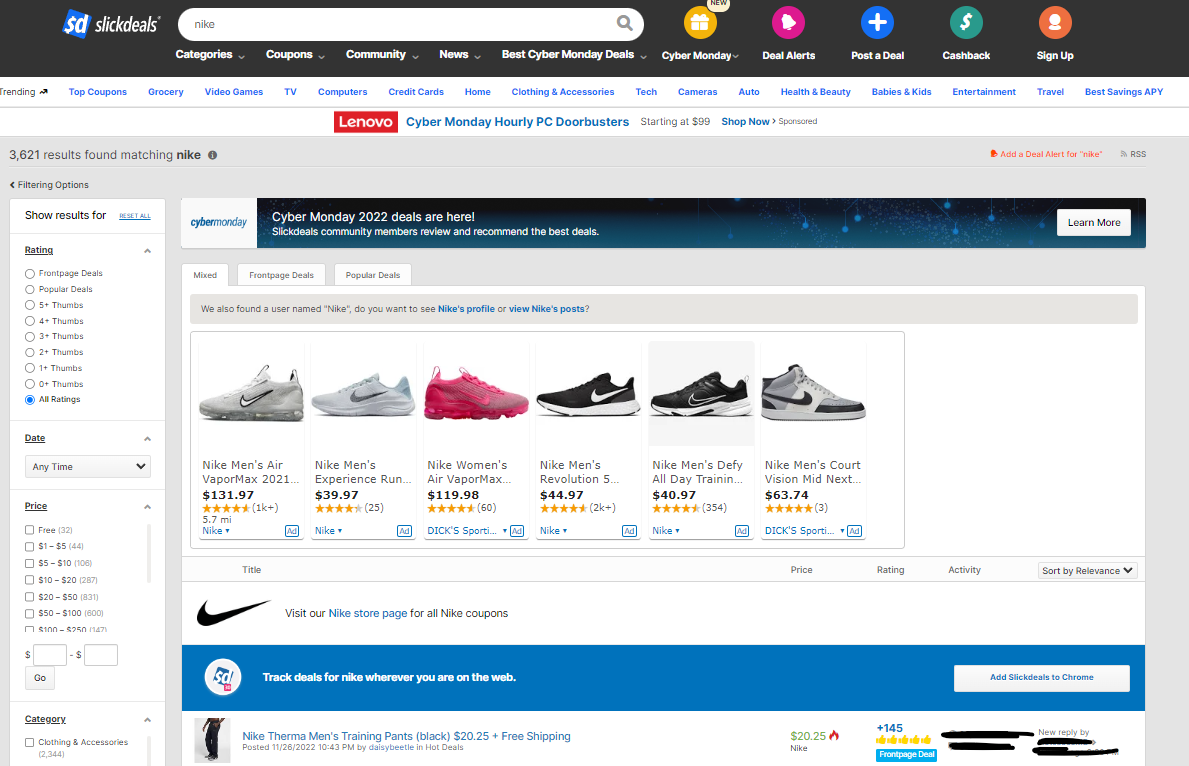This screenshot has width=1189, height=766.
Task: Click the minimum price input field
Action: click(x=50, y=655)
